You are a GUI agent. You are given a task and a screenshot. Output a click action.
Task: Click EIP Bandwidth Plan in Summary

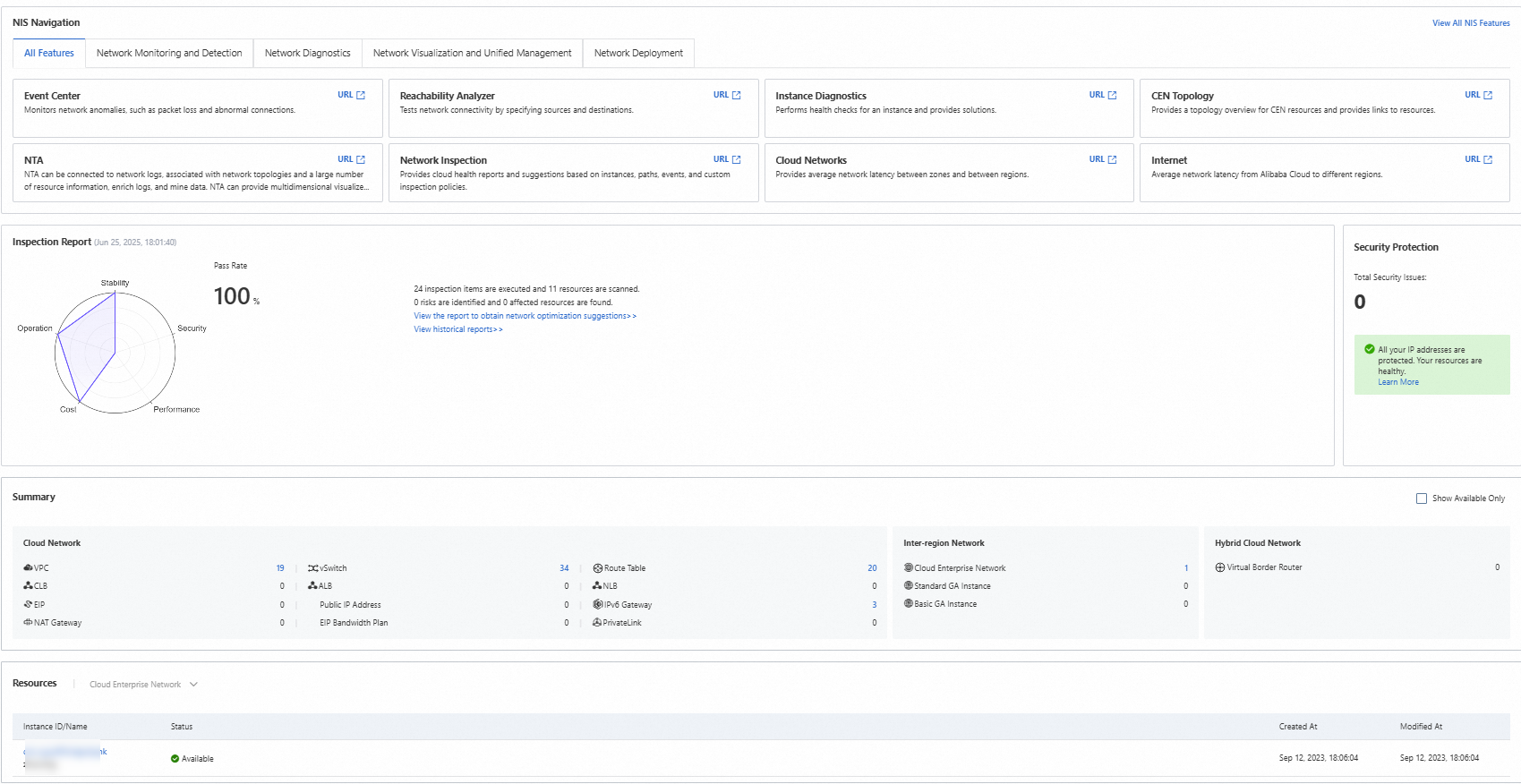(354, 623)
